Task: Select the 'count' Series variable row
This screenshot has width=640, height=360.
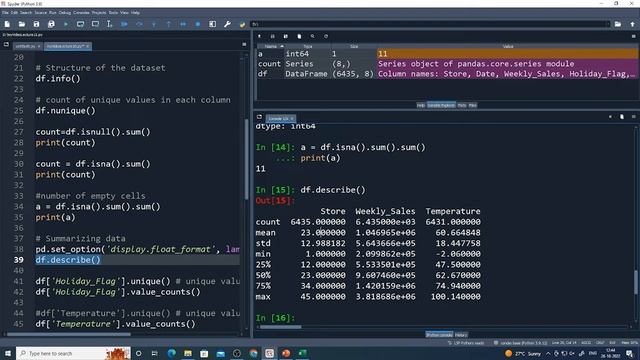Action: coord(447,64)
